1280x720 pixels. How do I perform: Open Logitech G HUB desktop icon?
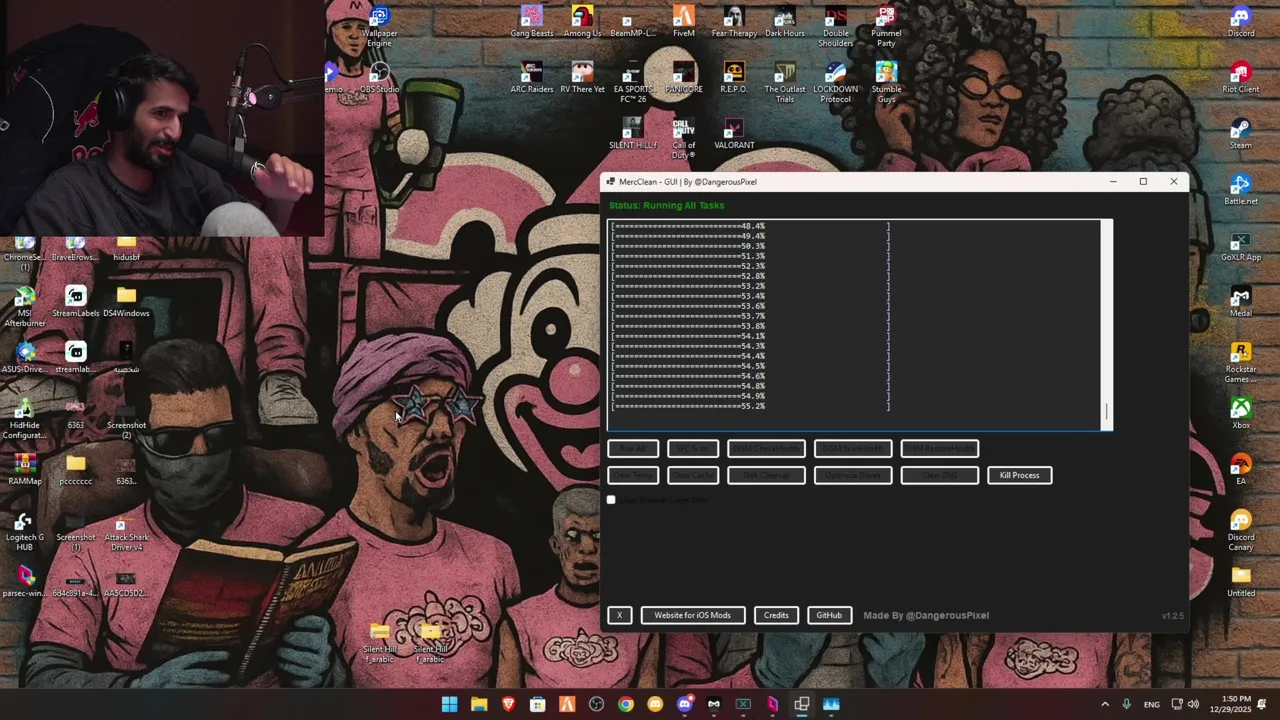click(x=24, y=530)
